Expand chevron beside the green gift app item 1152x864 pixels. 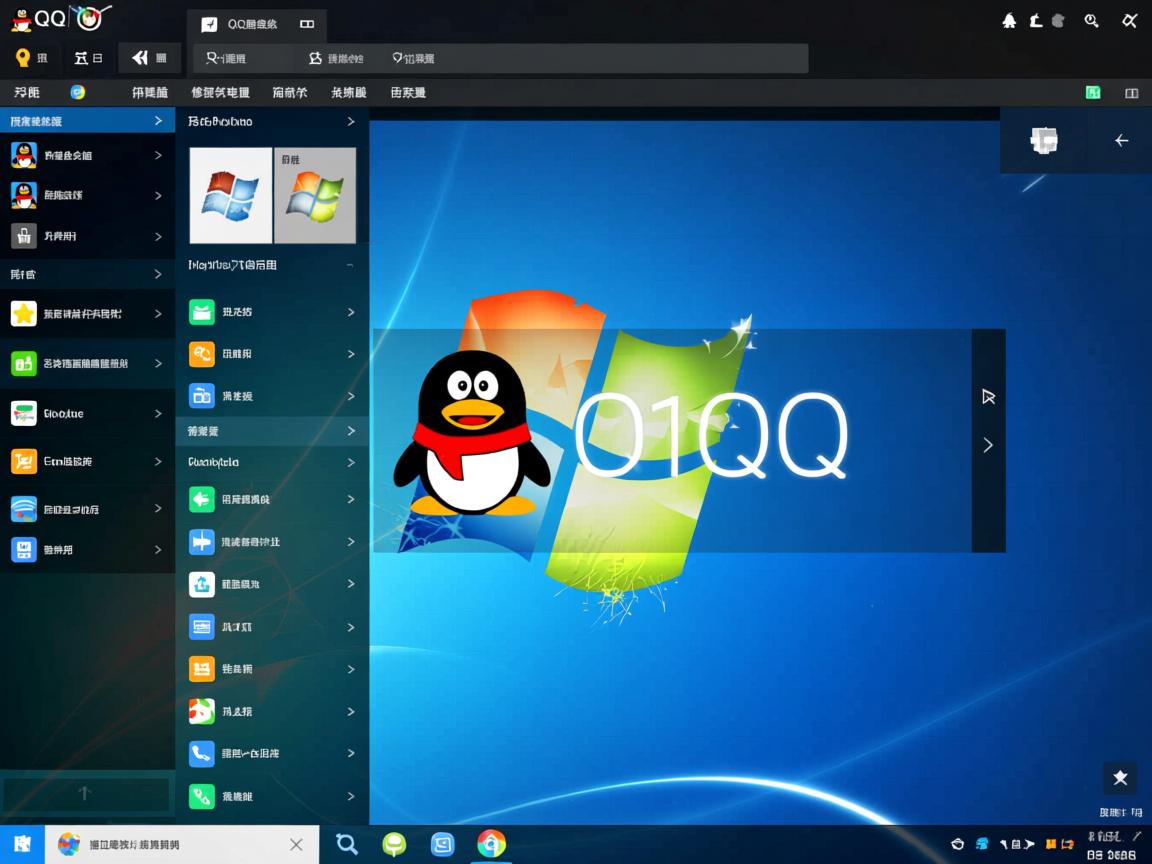click(351, 312)
